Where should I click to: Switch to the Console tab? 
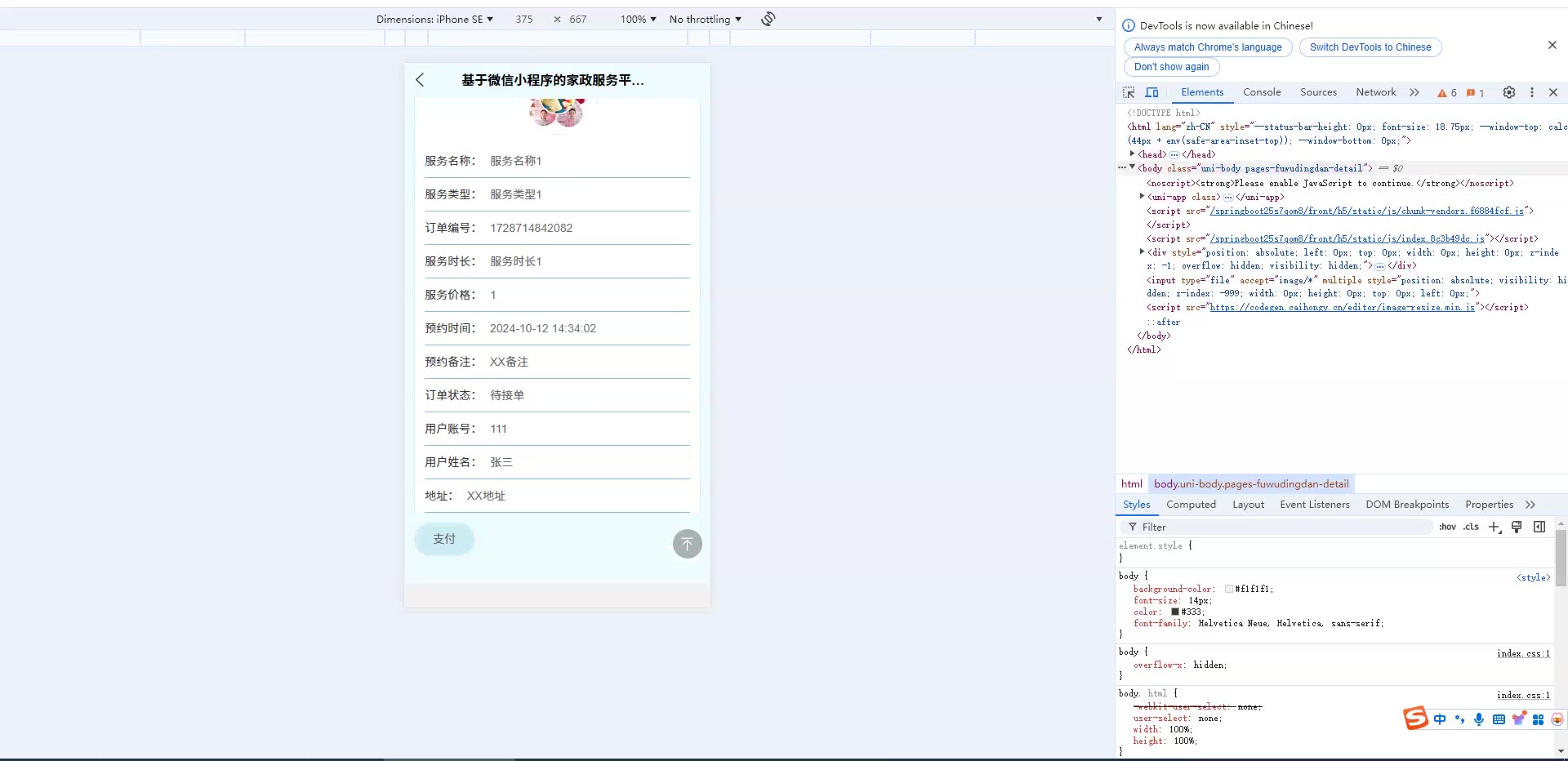[1262, 92]
